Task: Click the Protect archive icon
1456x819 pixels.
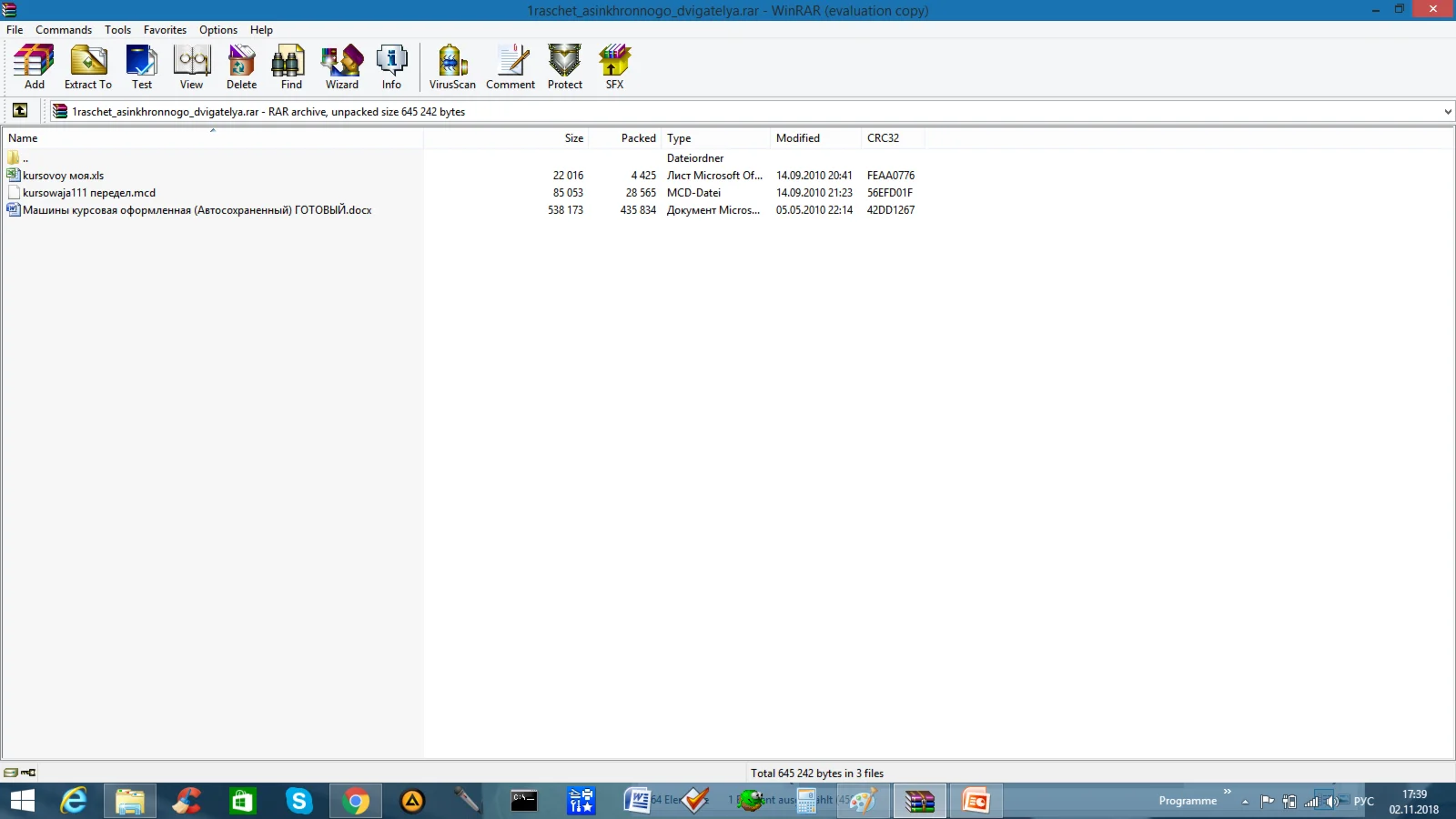Action: coord(565,67)
